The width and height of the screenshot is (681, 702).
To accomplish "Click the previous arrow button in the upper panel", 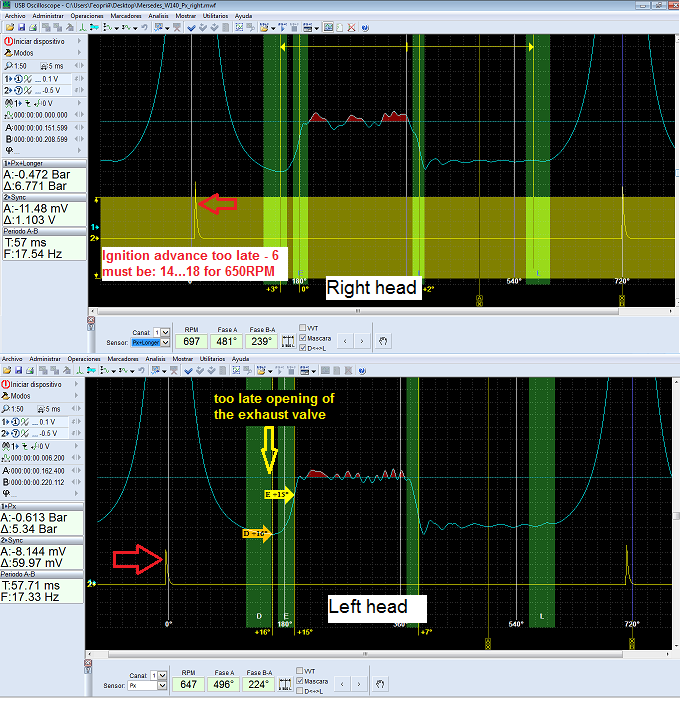I will tap(345, 342).
